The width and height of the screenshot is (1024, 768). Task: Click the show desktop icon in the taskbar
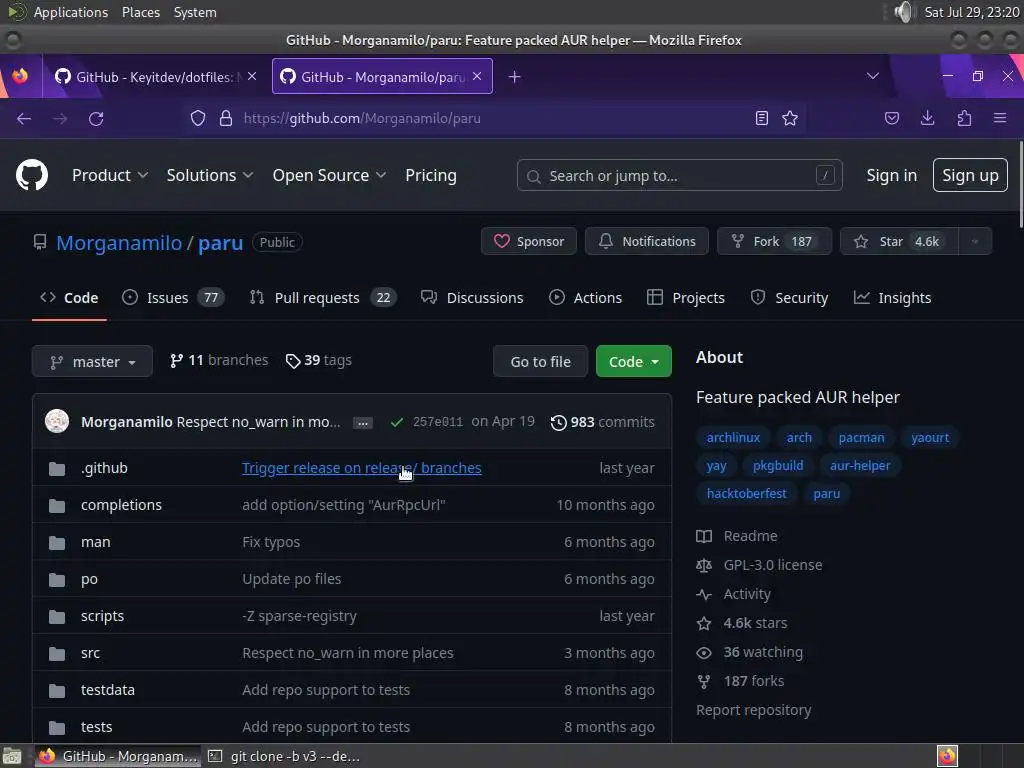coord(12,756)
